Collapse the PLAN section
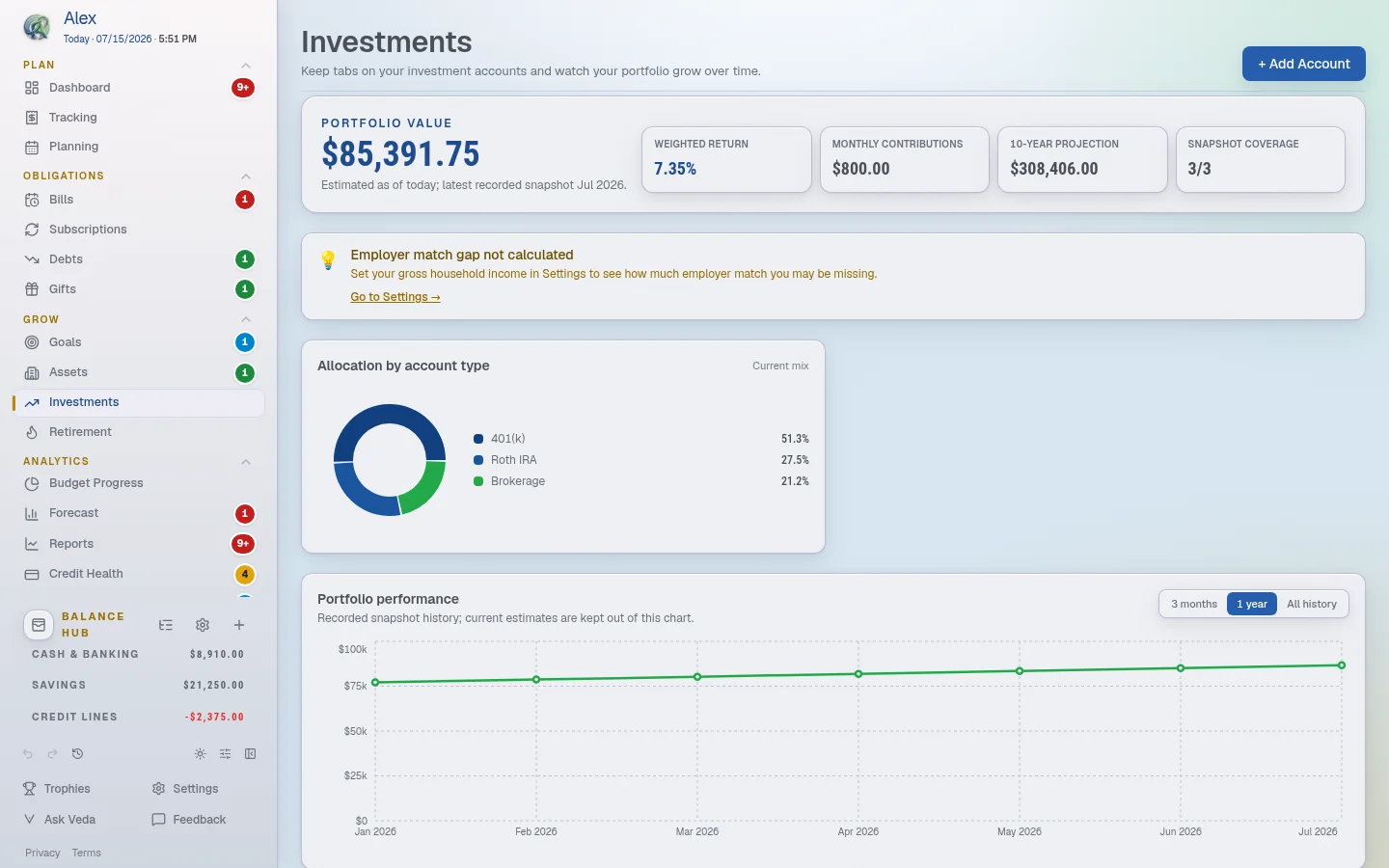The width and height of the screenshot is (1389, 868). (246, 66)
